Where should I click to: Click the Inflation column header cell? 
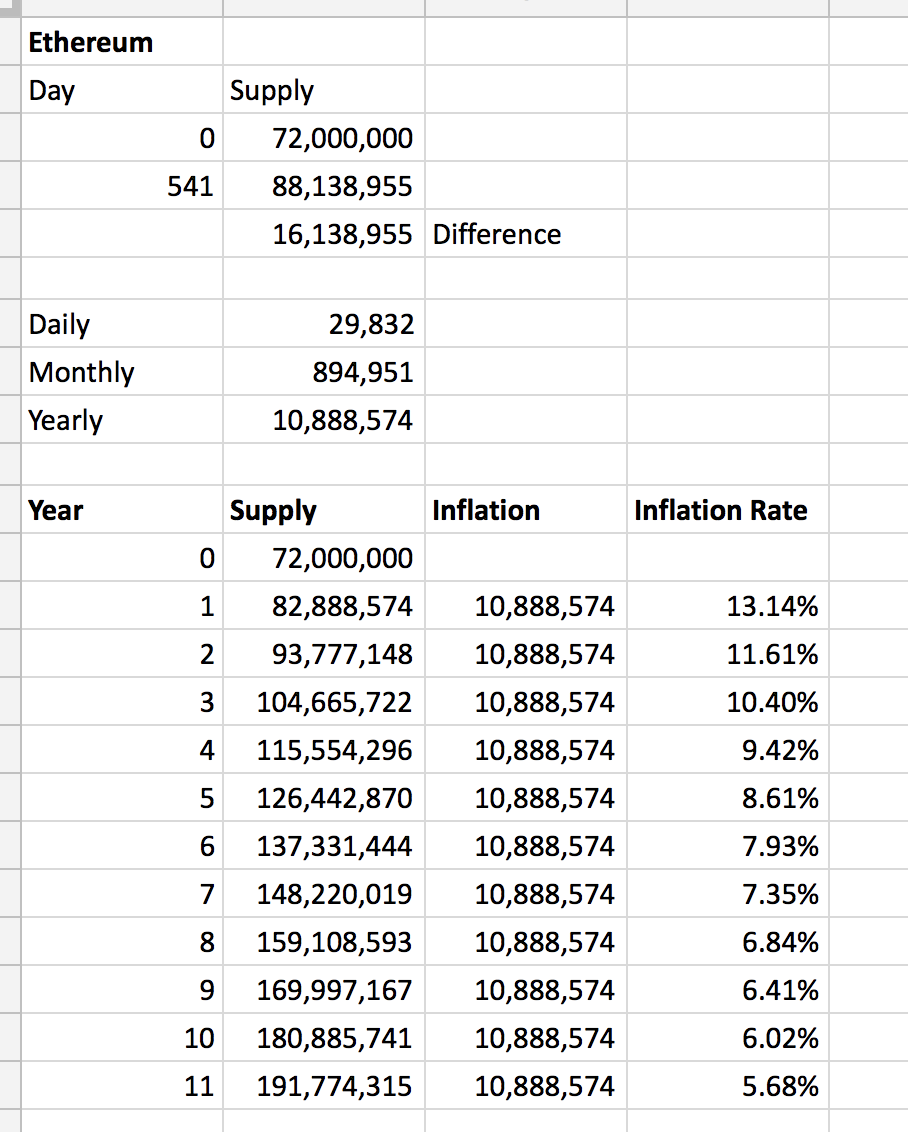tap(525, 510)
